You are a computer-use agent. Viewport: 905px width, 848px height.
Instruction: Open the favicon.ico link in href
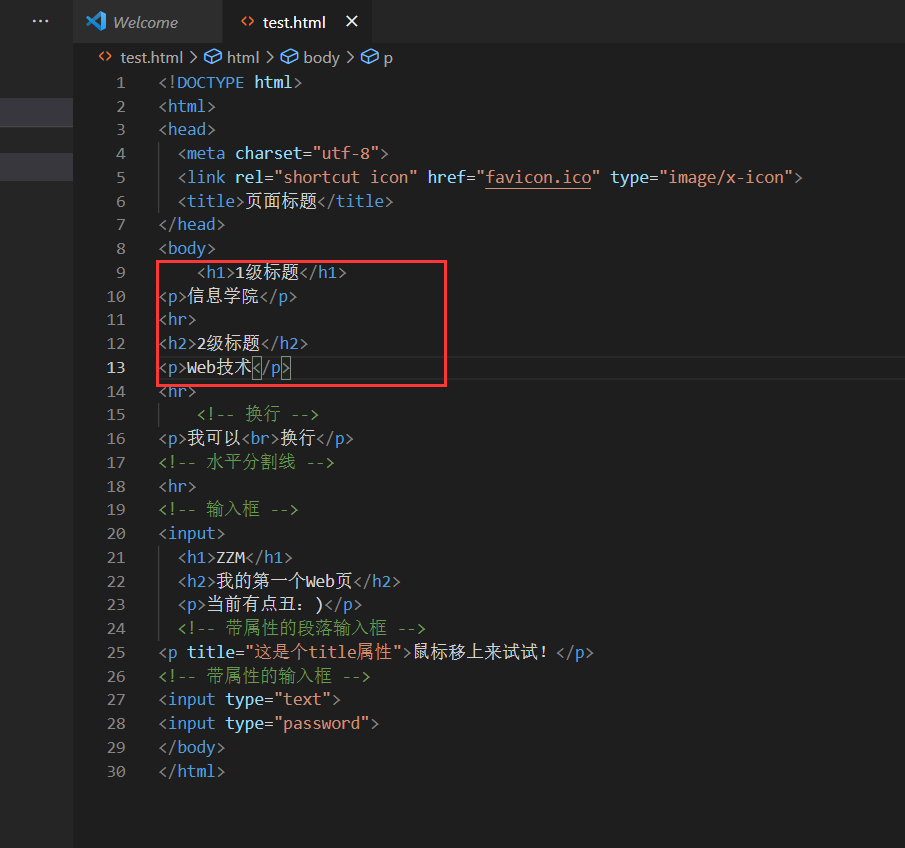538,177
